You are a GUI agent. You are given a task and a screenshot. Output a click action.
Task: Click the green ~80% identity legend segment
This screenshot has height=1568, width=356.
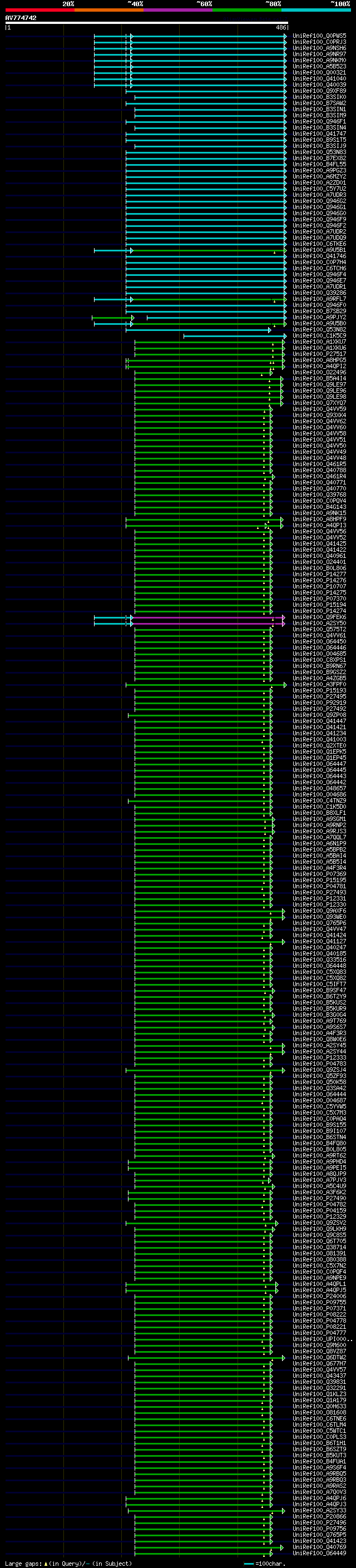point(247,10)
